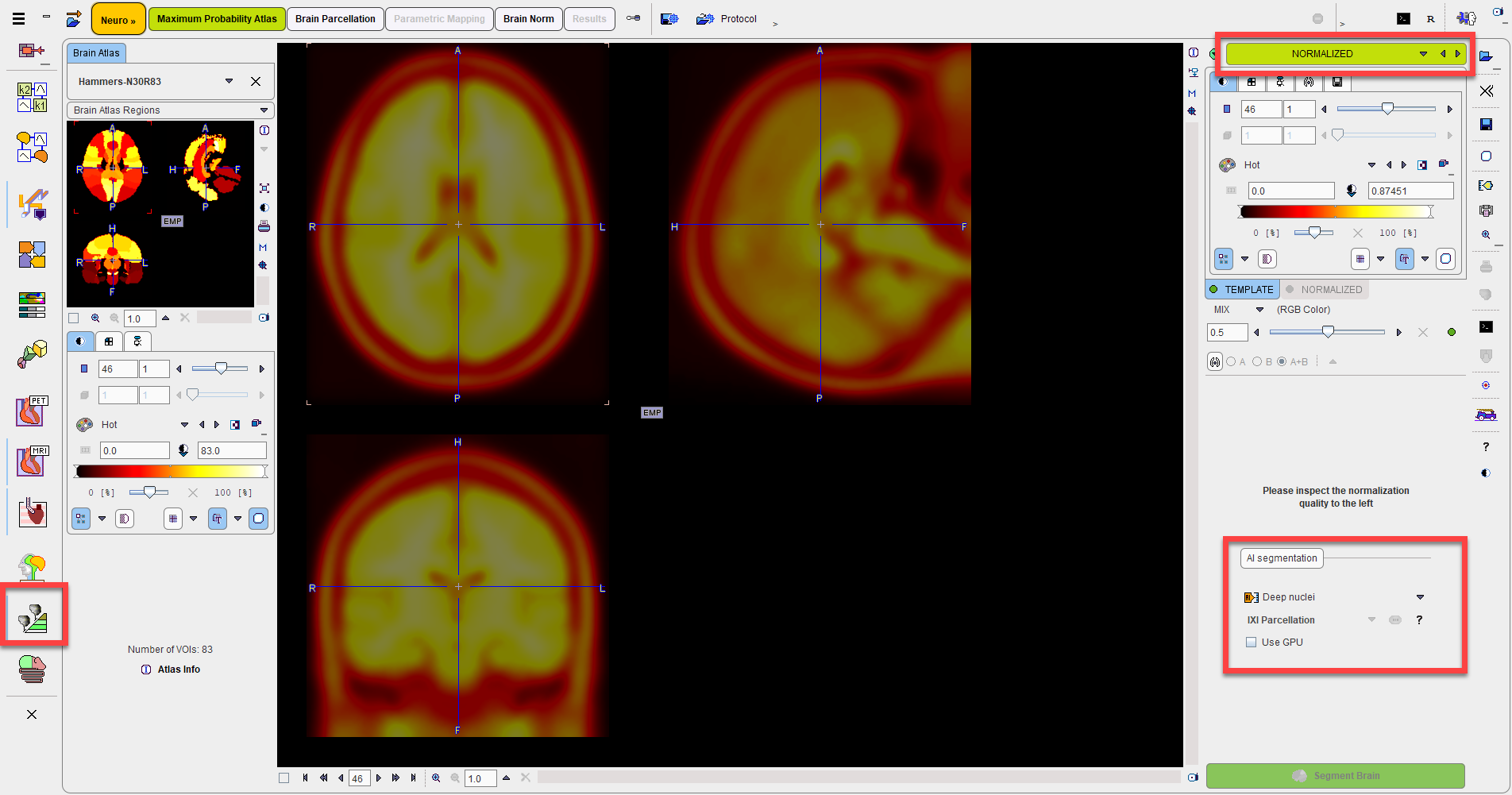Toggle checkbox at bottom-left of main viewer
The height and width of the screenshot is (795, 1512).
[x=283, y=778]
